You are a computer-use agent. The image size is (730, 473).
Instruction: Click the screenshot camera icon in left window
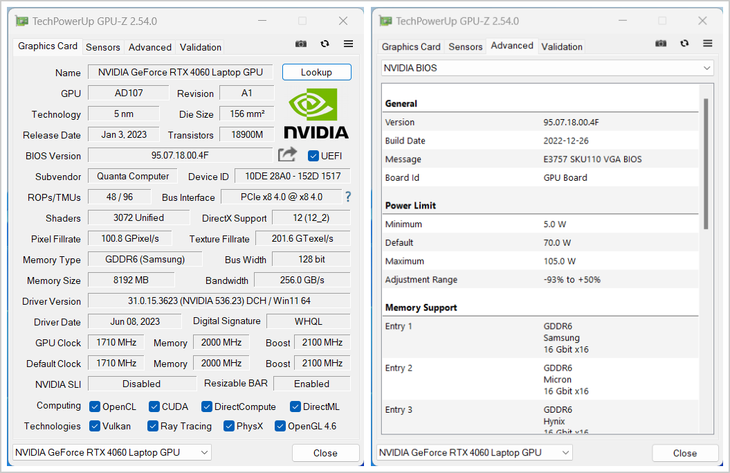pos(301,44)
